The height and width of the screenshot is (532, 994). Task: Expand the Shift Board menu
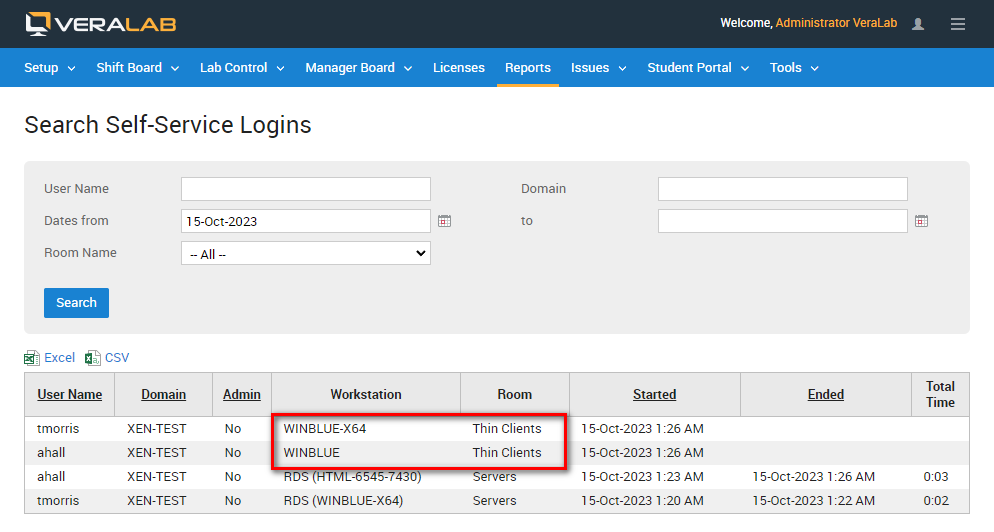coord(138,68)
